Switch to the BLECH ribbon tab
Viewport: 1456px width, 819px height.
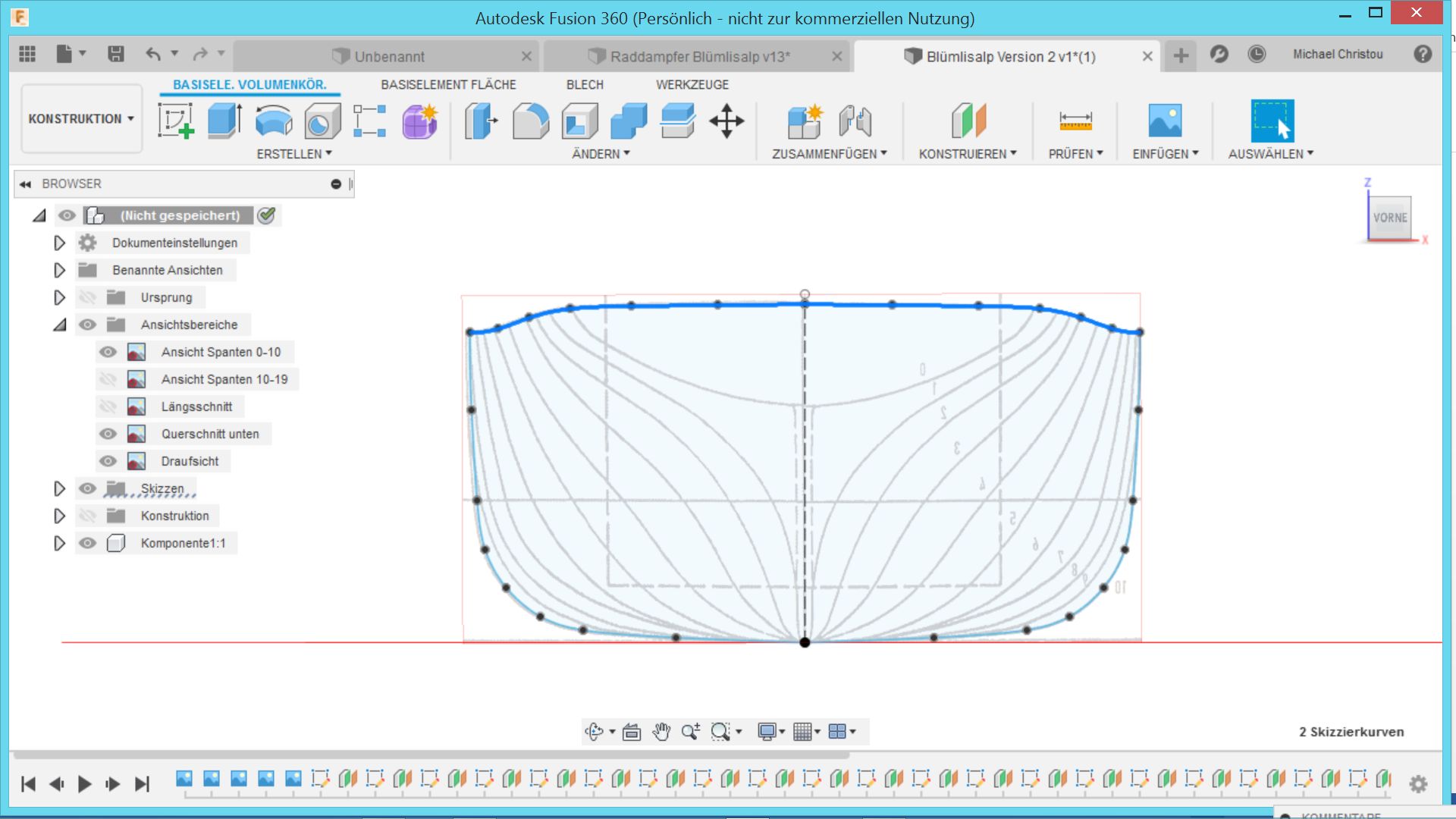click(585, 84)
